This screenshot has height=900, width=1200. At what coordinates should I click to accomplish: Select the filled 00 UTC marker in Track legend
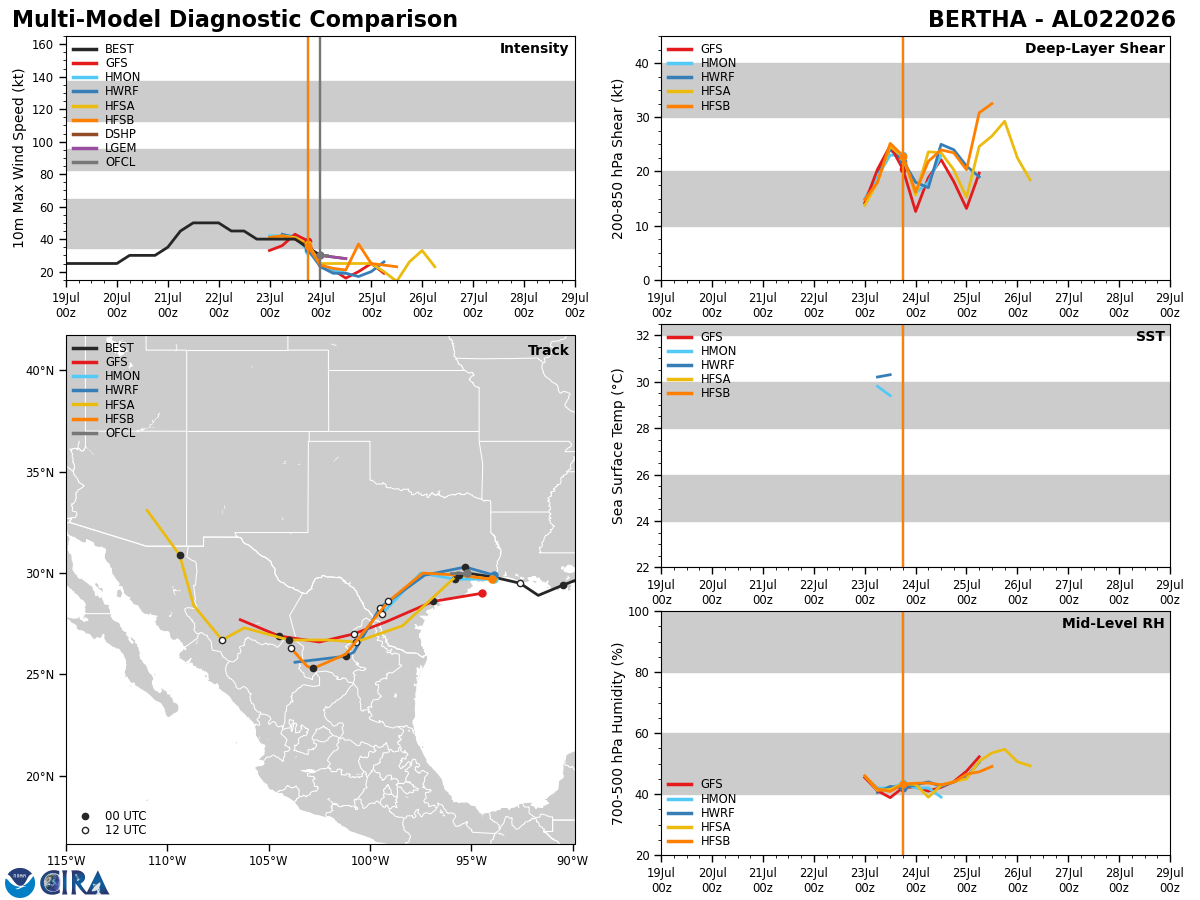click(x=85, y=816)
